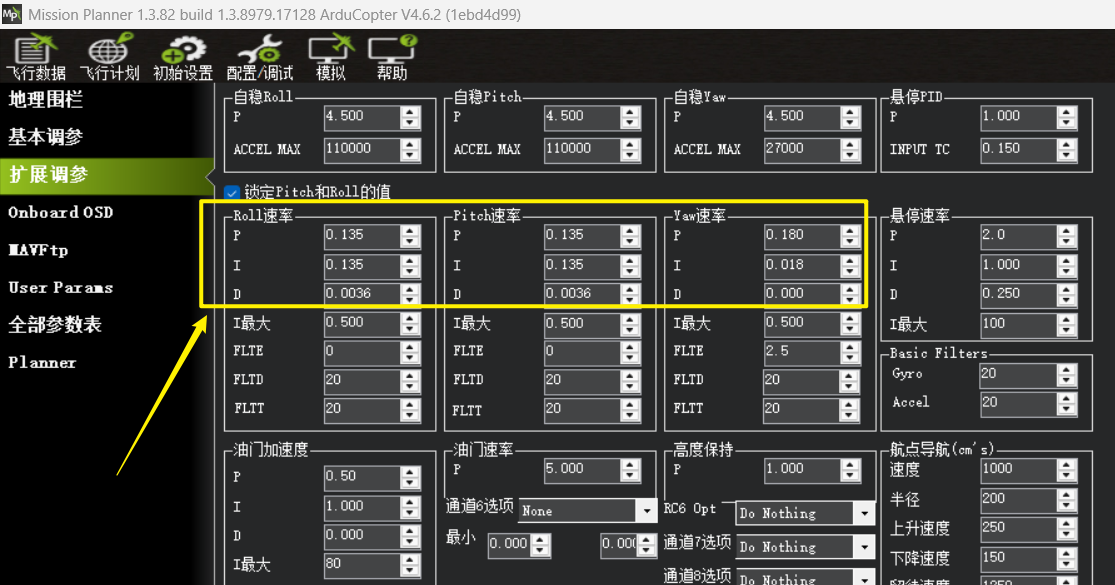The height and width of the screenshot is (585, 1115).
Task: Click the 初始设置 initial setup icon
Action: [183, 57]
